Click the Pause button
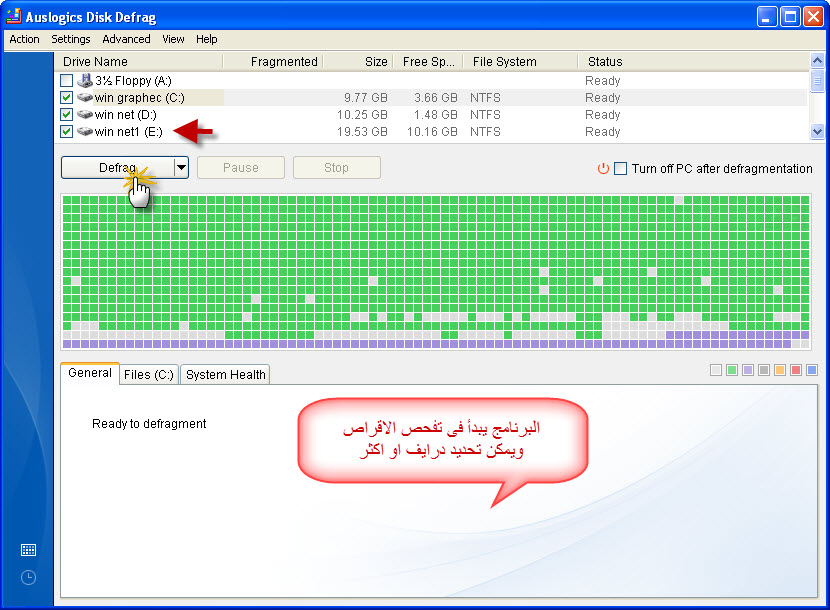 coord(241,167)
